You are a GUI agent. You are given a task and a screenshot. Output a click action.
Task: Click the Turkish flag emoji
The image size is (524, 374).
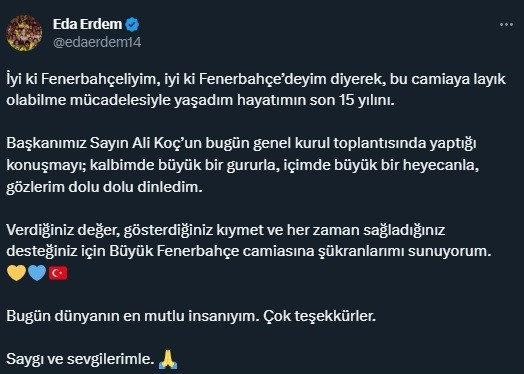58,273
